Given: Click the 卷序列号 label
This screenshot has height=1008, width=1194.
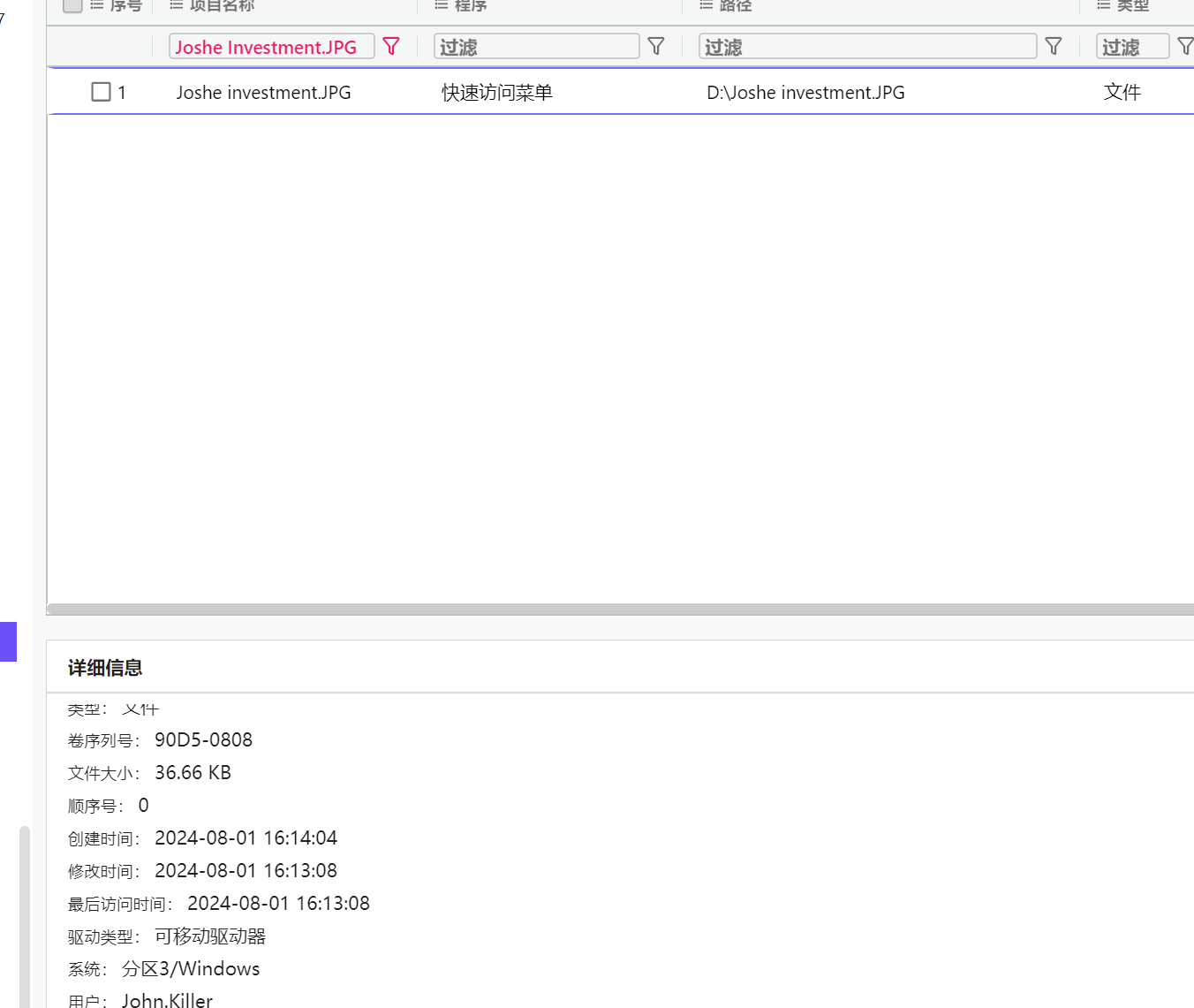Looking at the screenshot, I should click(104, 740).
